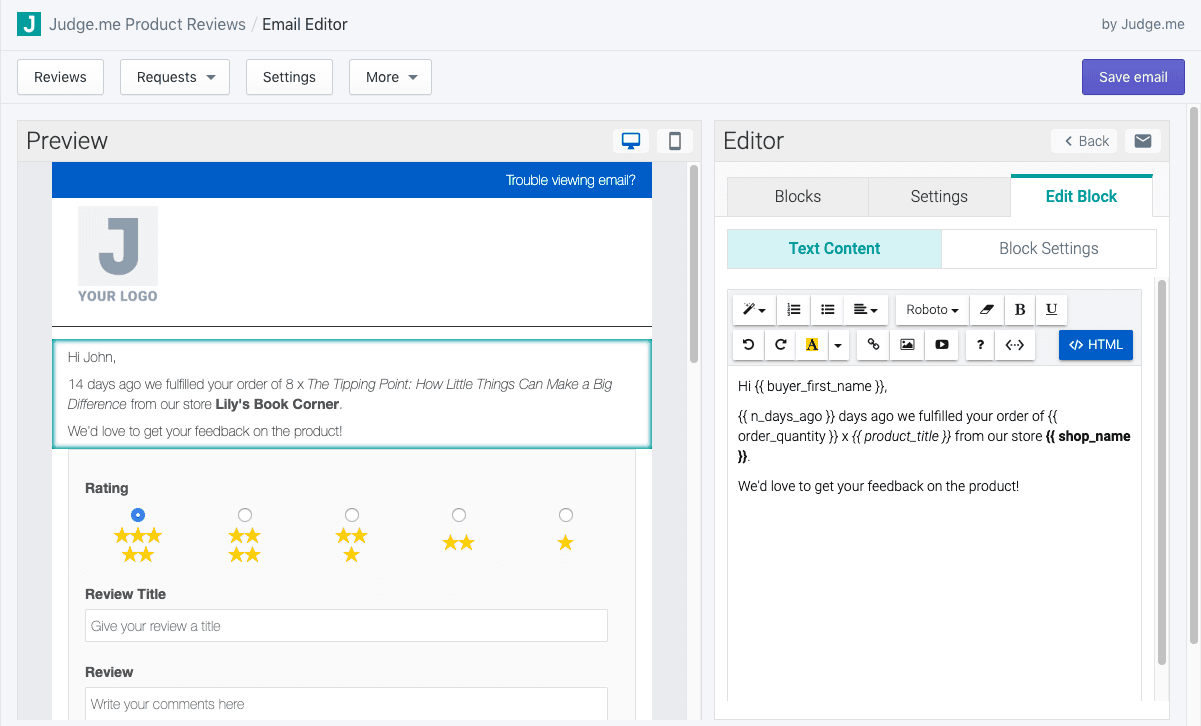Undo the last edit
Image resolution: width=1201 pixels, height=726 pixels.
[x=747, y=345]
